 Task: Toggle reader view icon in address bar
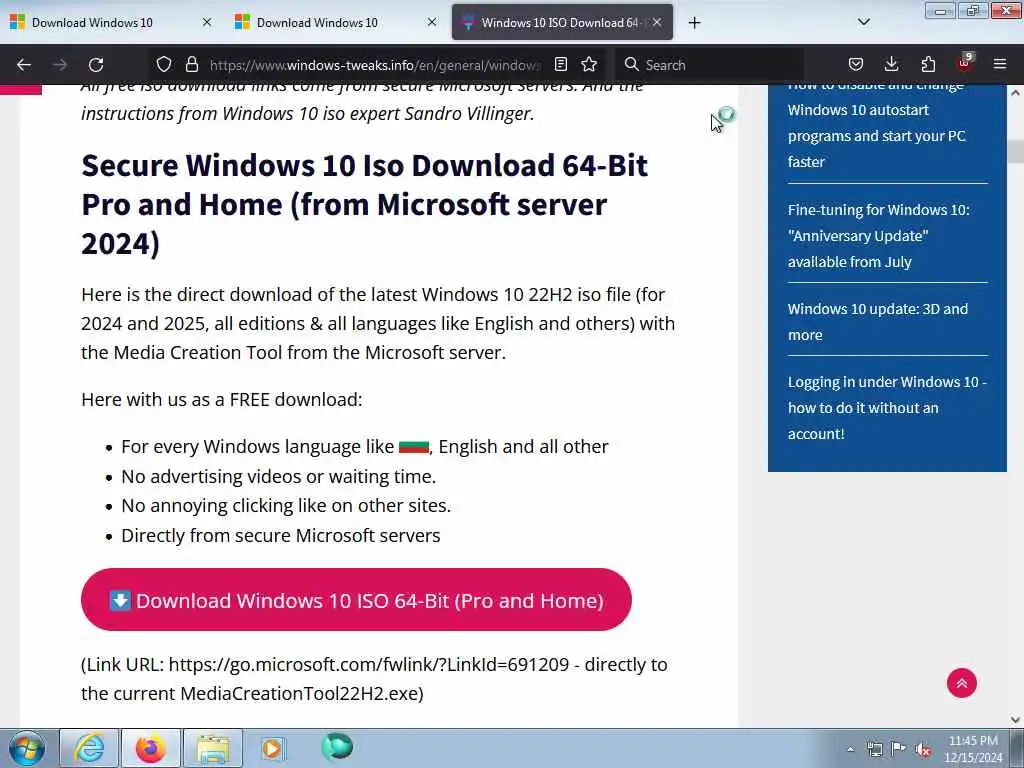point(561,64)
